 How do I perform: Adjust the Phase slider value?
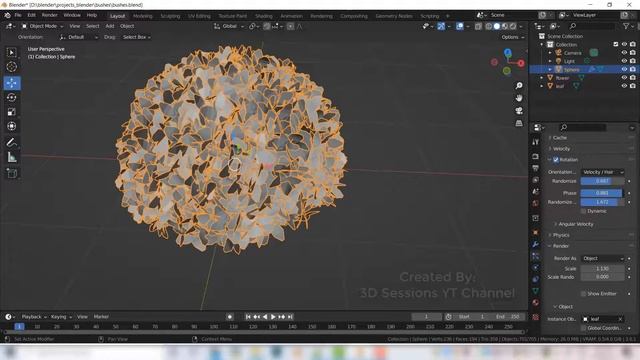click(x=602, y=193)
